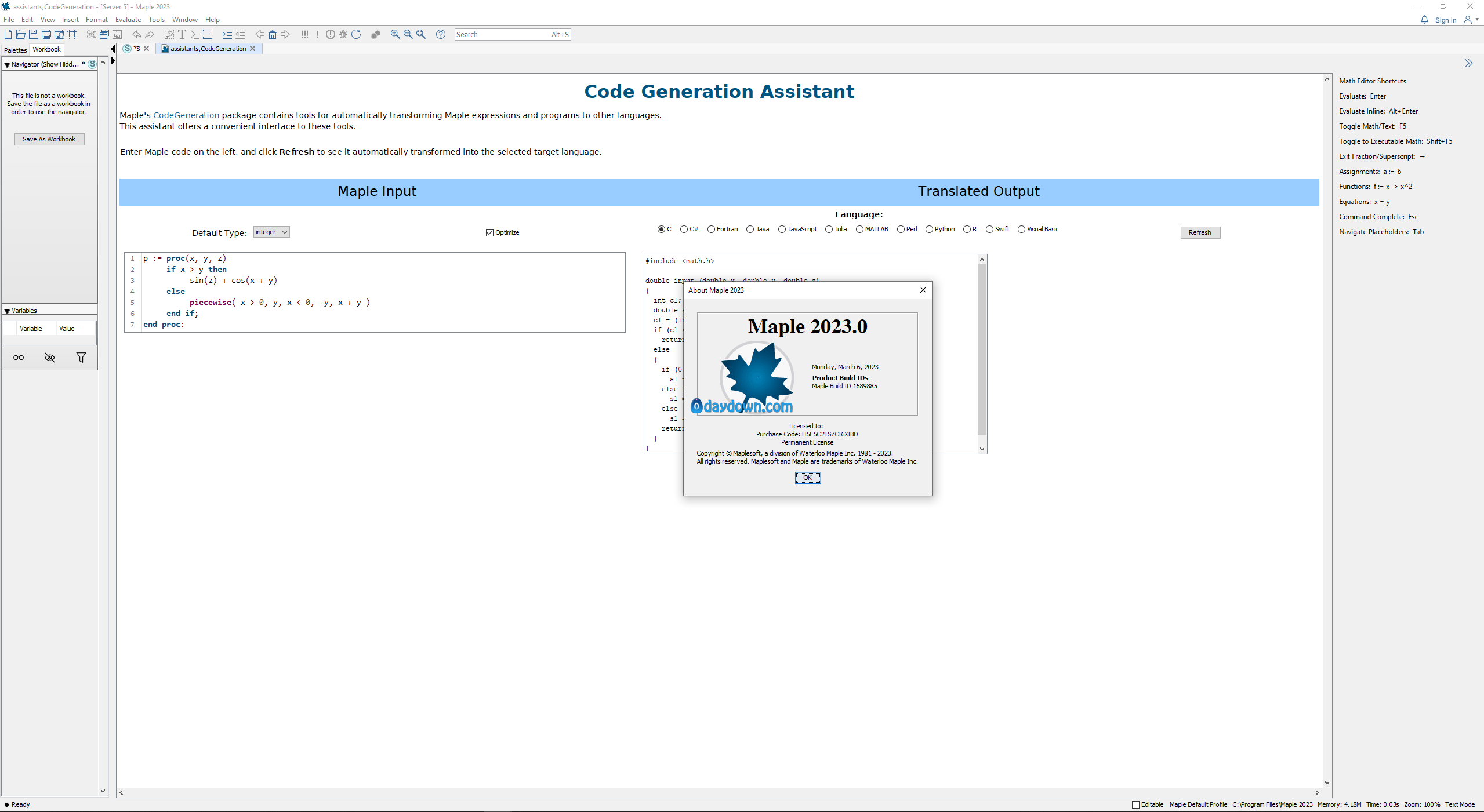Switch to the Palettes tab
The image size is (1484, 812).
pyautogui.click(x=15, y=50)
